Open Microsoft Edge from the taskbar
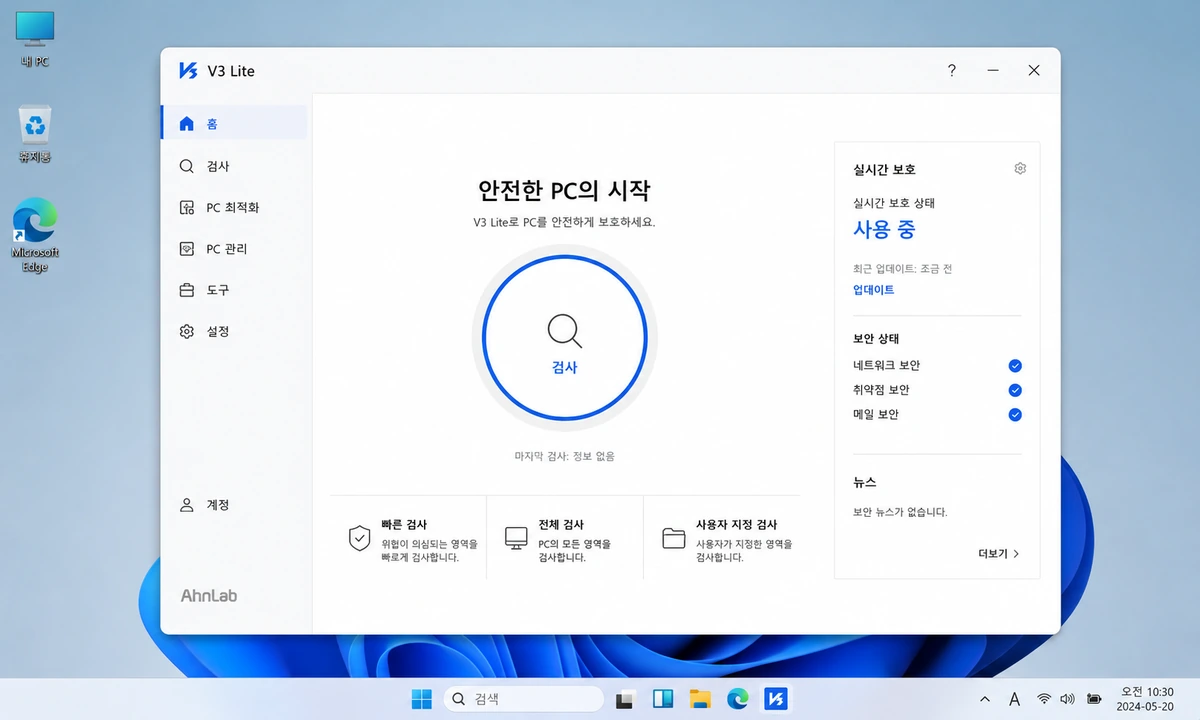Screen dimensions: 1200x720 (x=738, y=699)
